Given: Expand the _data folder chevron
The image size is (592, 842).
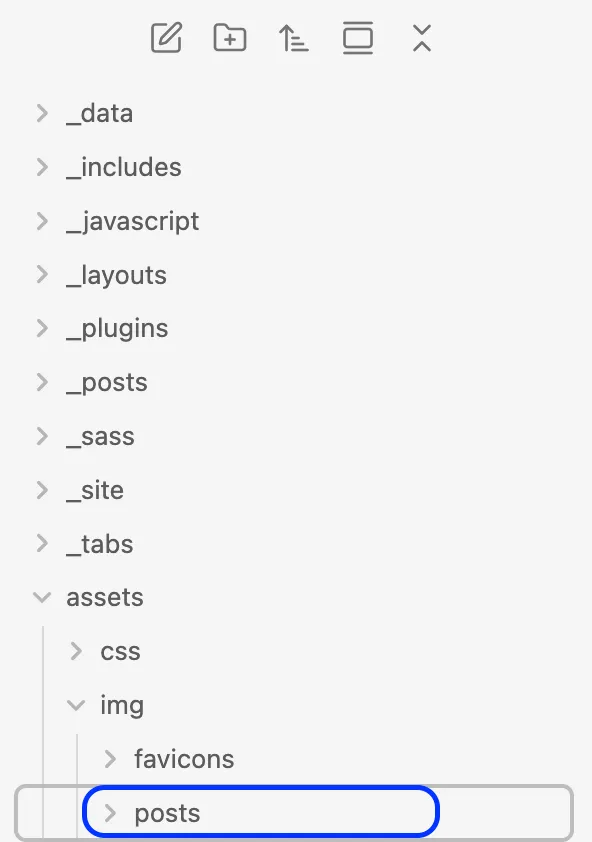Looking at the screenshot, I should [42, 113].
